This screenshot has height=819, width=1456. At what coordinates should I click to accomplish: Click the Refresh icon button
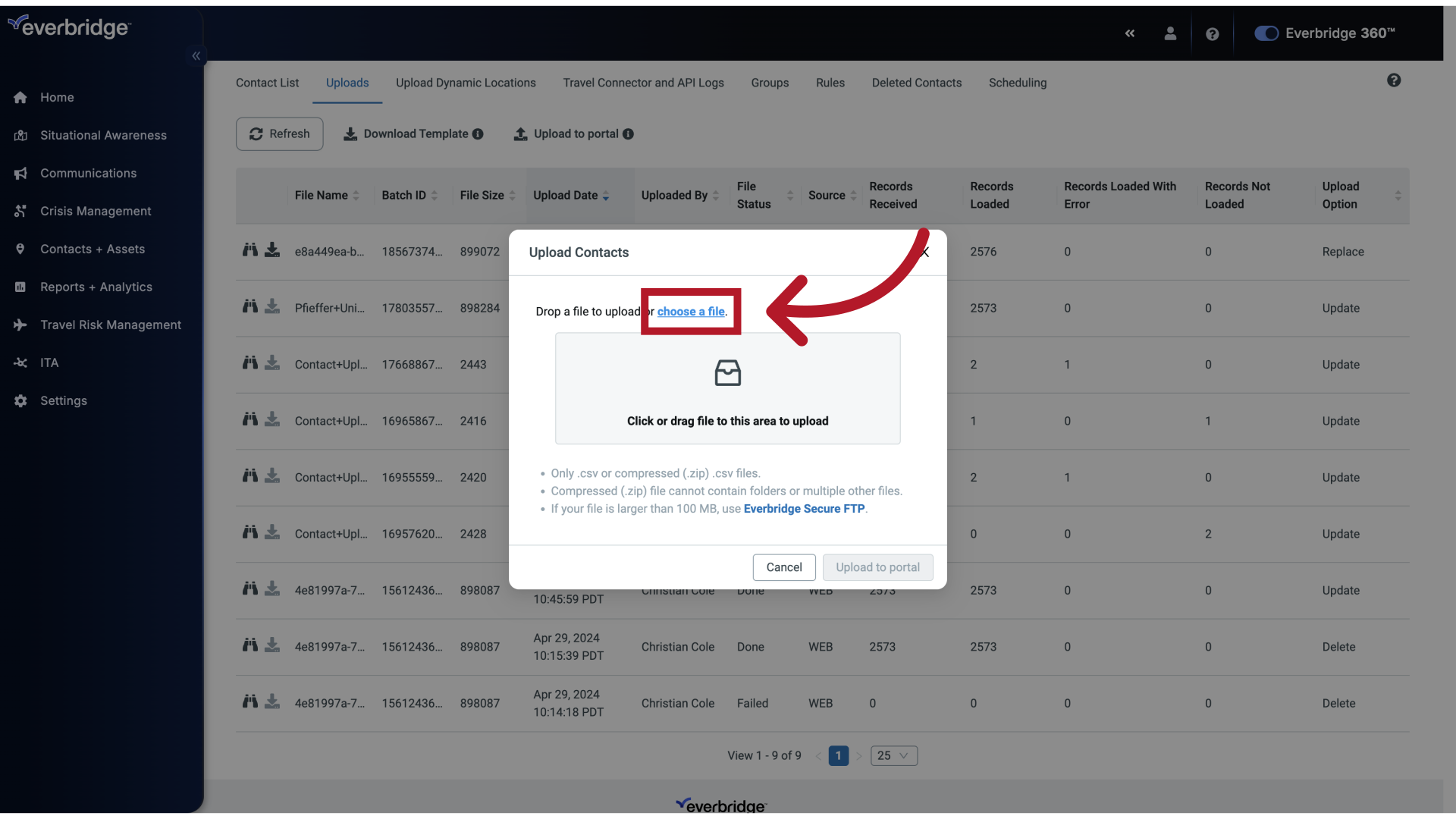coord(256,134)
